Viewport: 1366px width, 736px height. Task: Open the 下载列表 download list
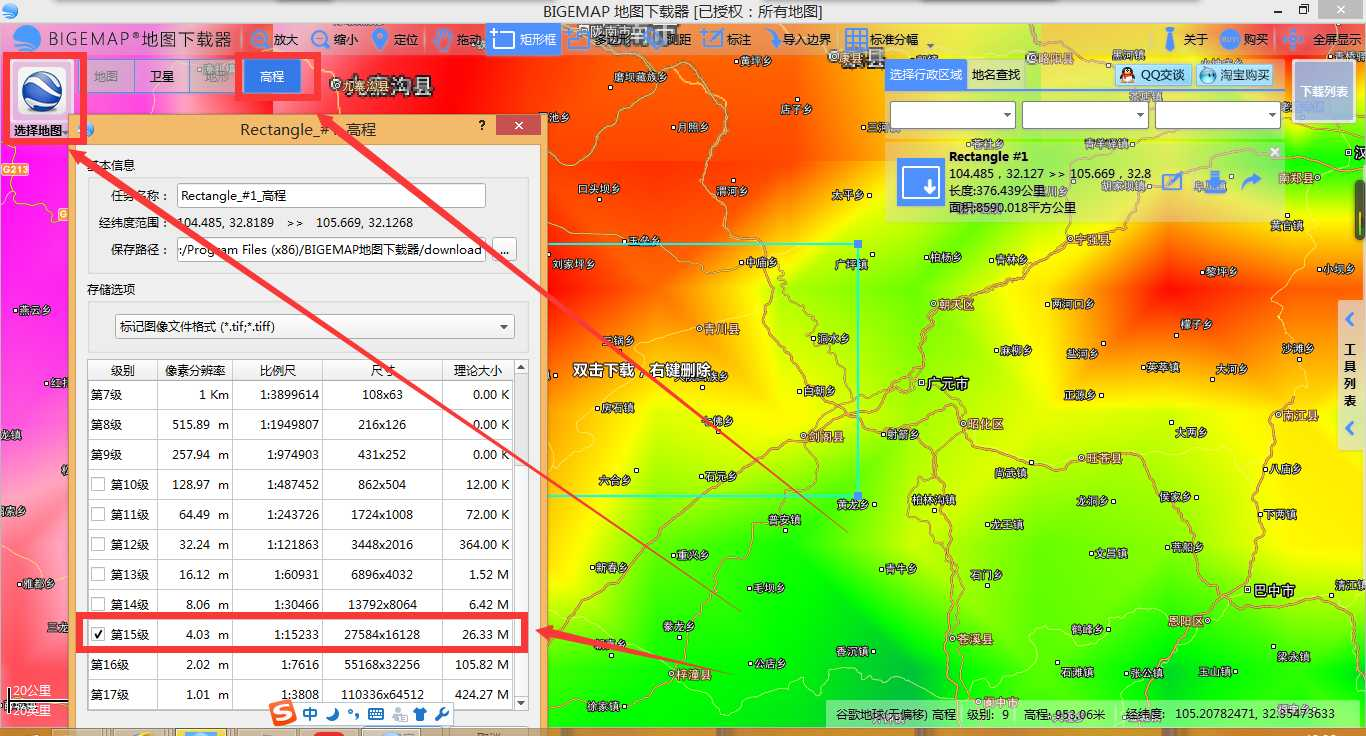[x=1323, y=91]
